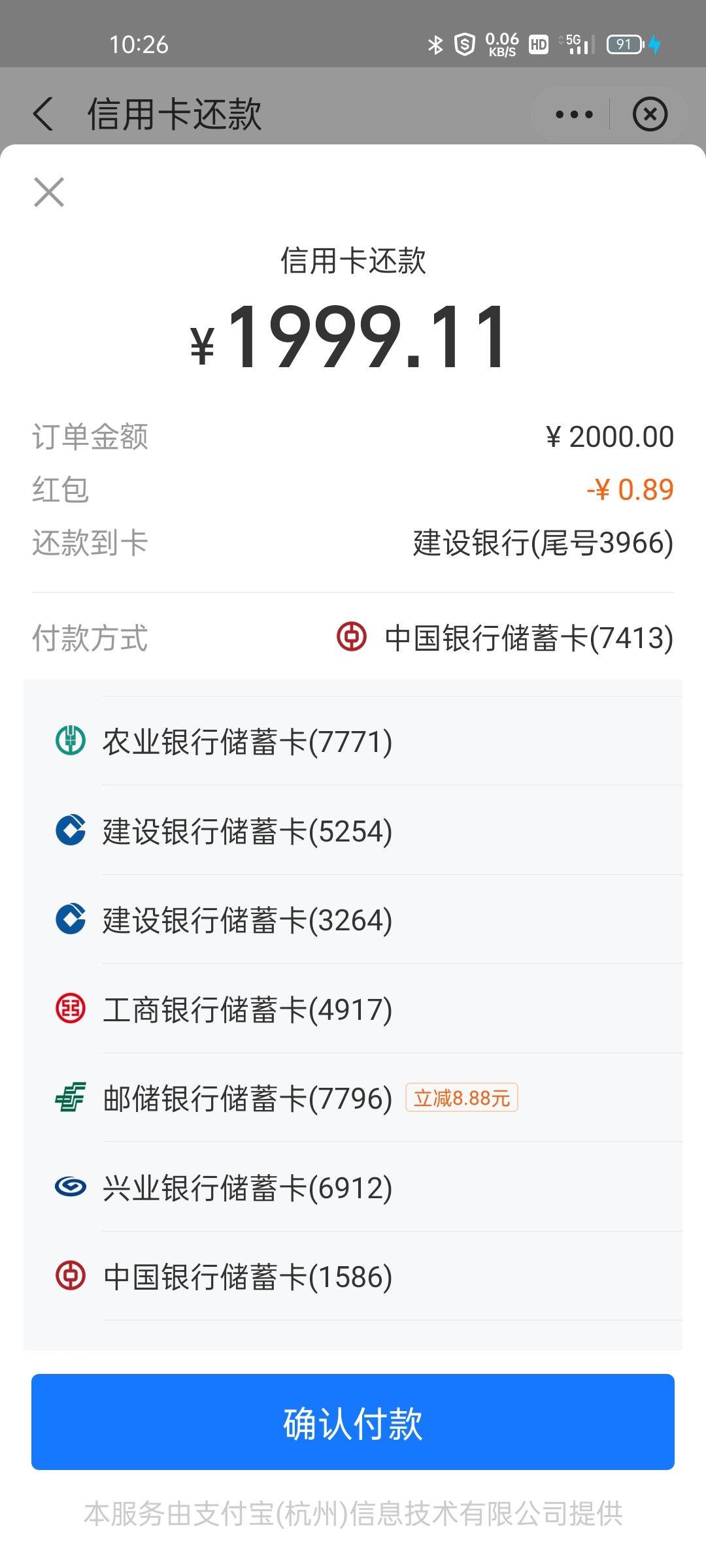Tap the ICBC red logo icon

click(x=71, y=1008)
